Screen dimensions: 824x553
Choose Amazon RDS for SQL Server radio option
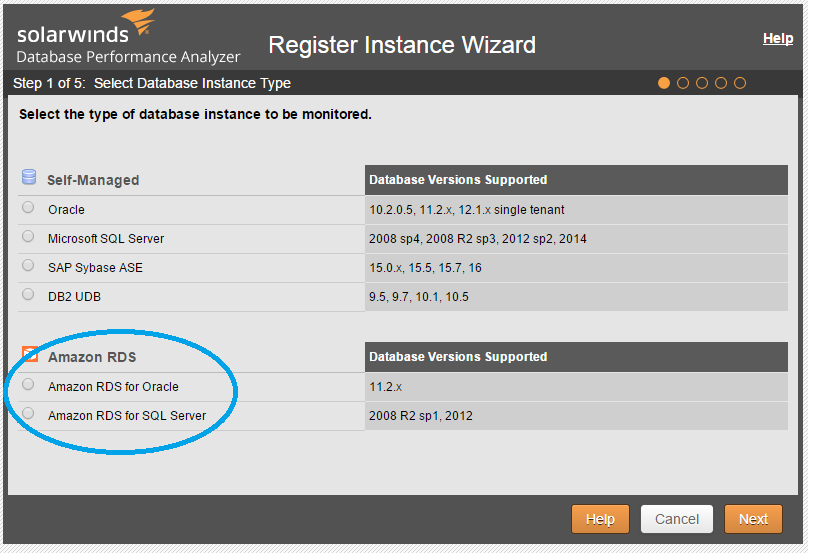[28, 414]
